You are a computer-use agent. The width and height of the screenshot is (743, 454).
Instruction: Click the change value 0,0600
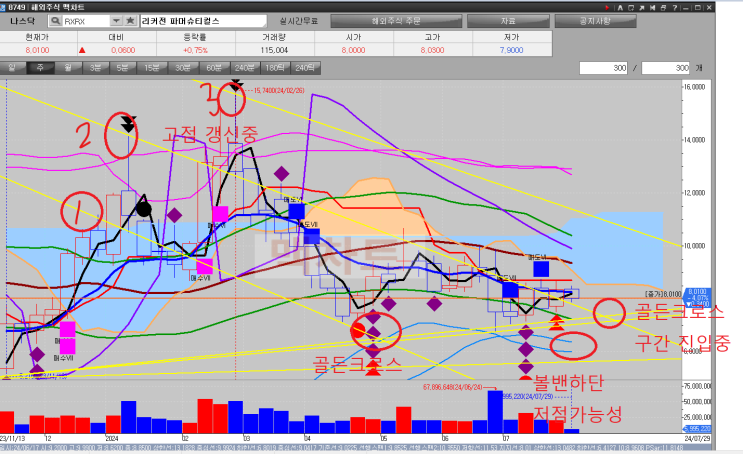coord(123,50)
